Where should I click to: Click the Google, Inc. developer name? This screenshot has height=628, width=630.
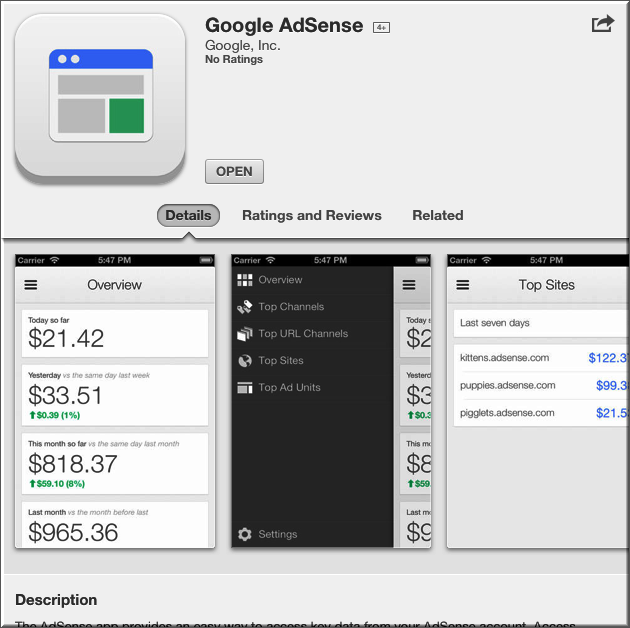pos(243,45)
